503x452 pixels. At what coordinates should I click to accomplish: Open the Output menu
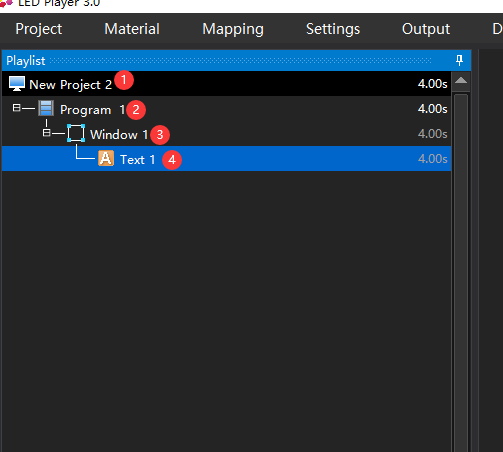(x=426, y=29)
